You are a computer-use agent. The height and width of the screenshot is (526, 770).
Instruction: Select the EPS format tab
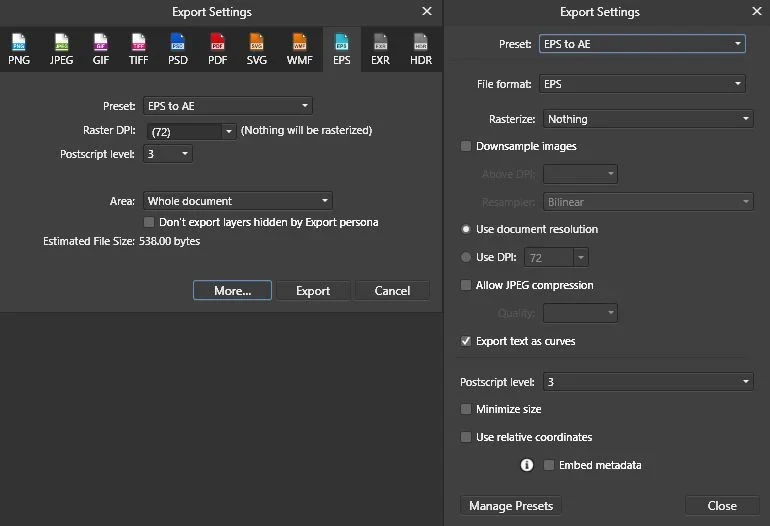click(x=342, y=49)
